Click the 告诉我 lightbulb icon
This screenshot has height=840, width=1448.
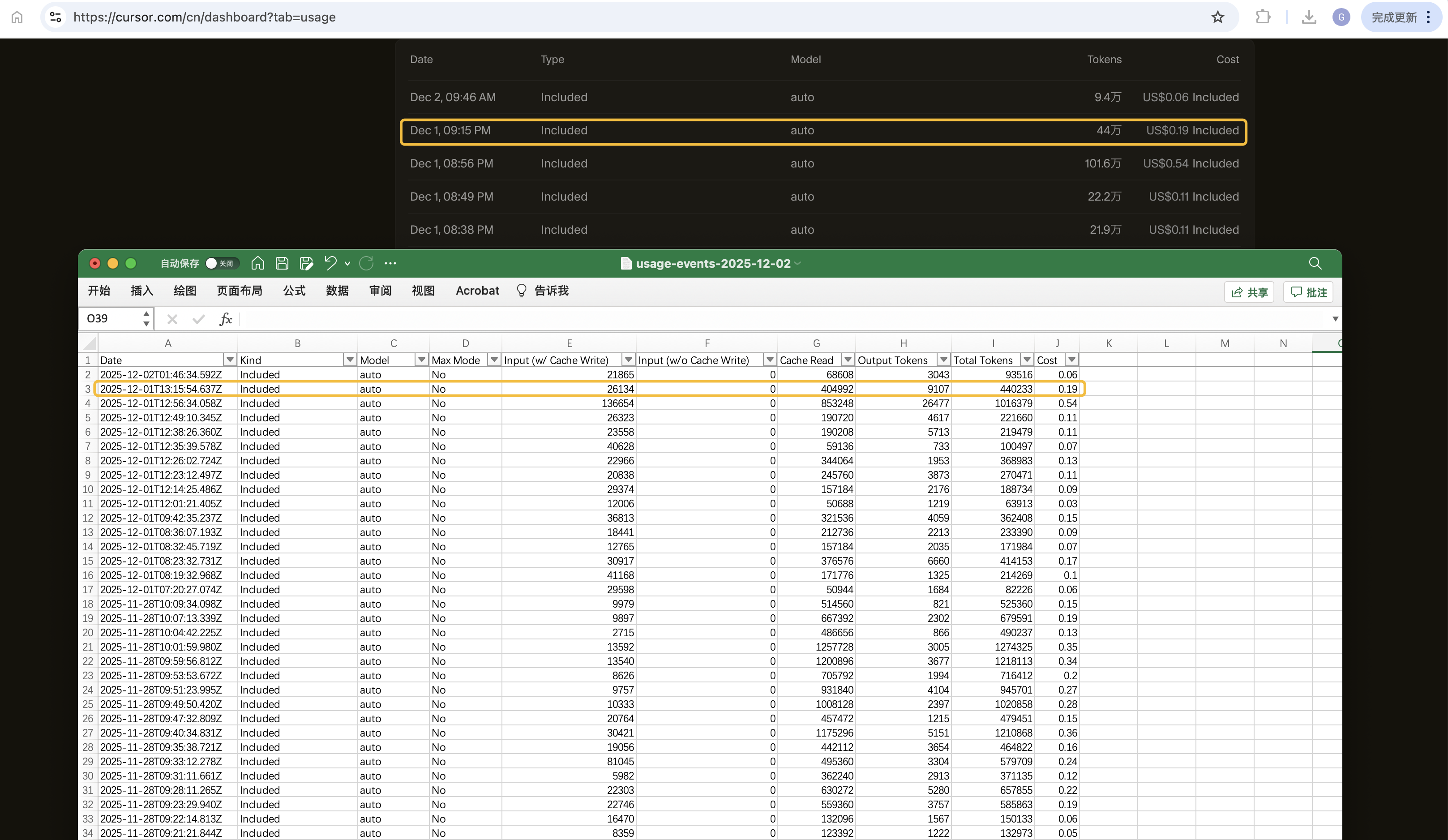click(521, 291)
